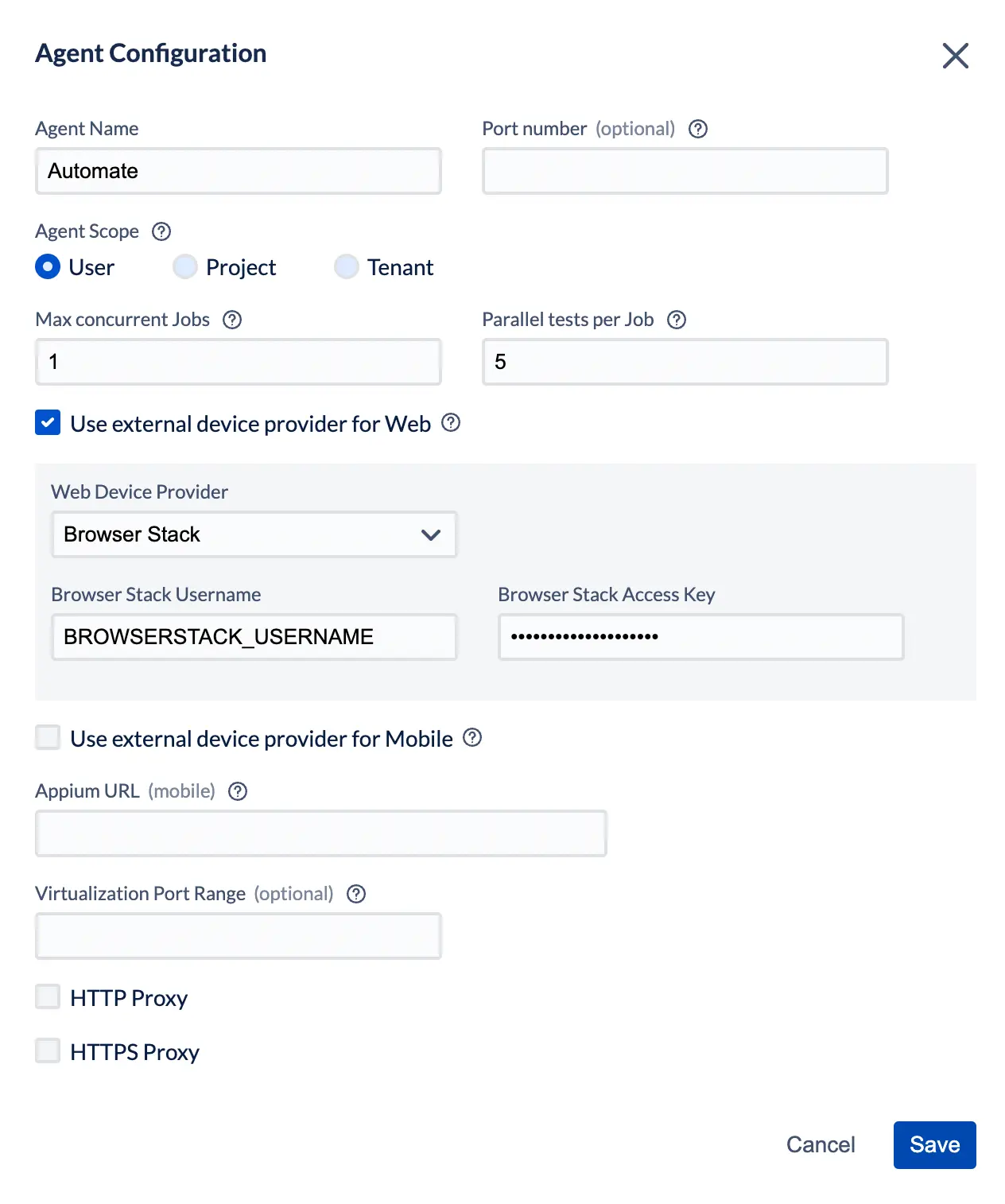Click Appium URL help icon
This screenshot has width=1005, height=1204.
point(238,791)
